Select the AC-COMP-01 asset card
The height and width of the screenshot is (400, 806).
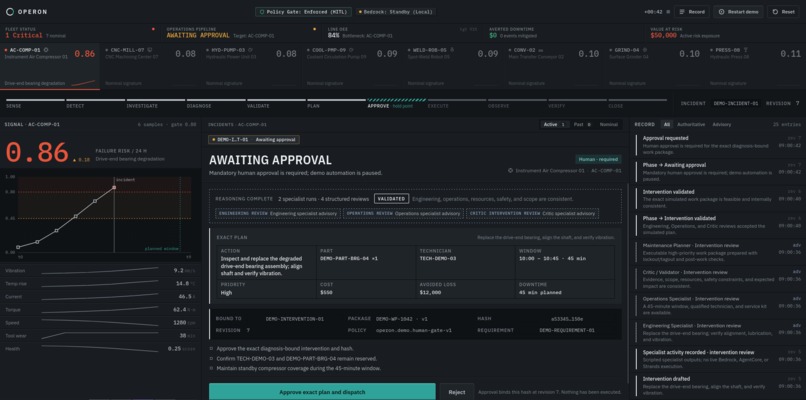pos(50,66)
